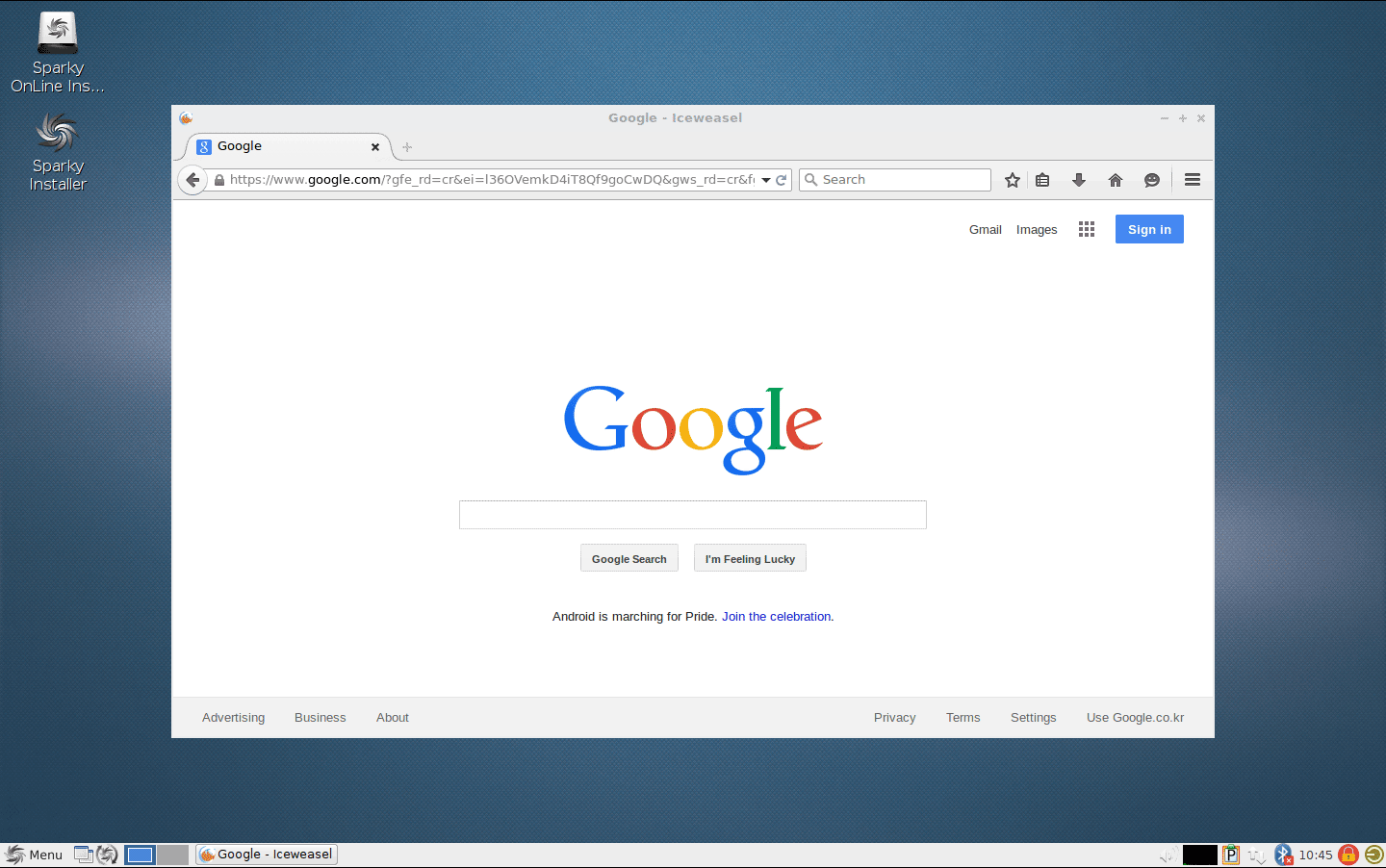
Task: Open the Images link
Action: tap(1037, 229)
